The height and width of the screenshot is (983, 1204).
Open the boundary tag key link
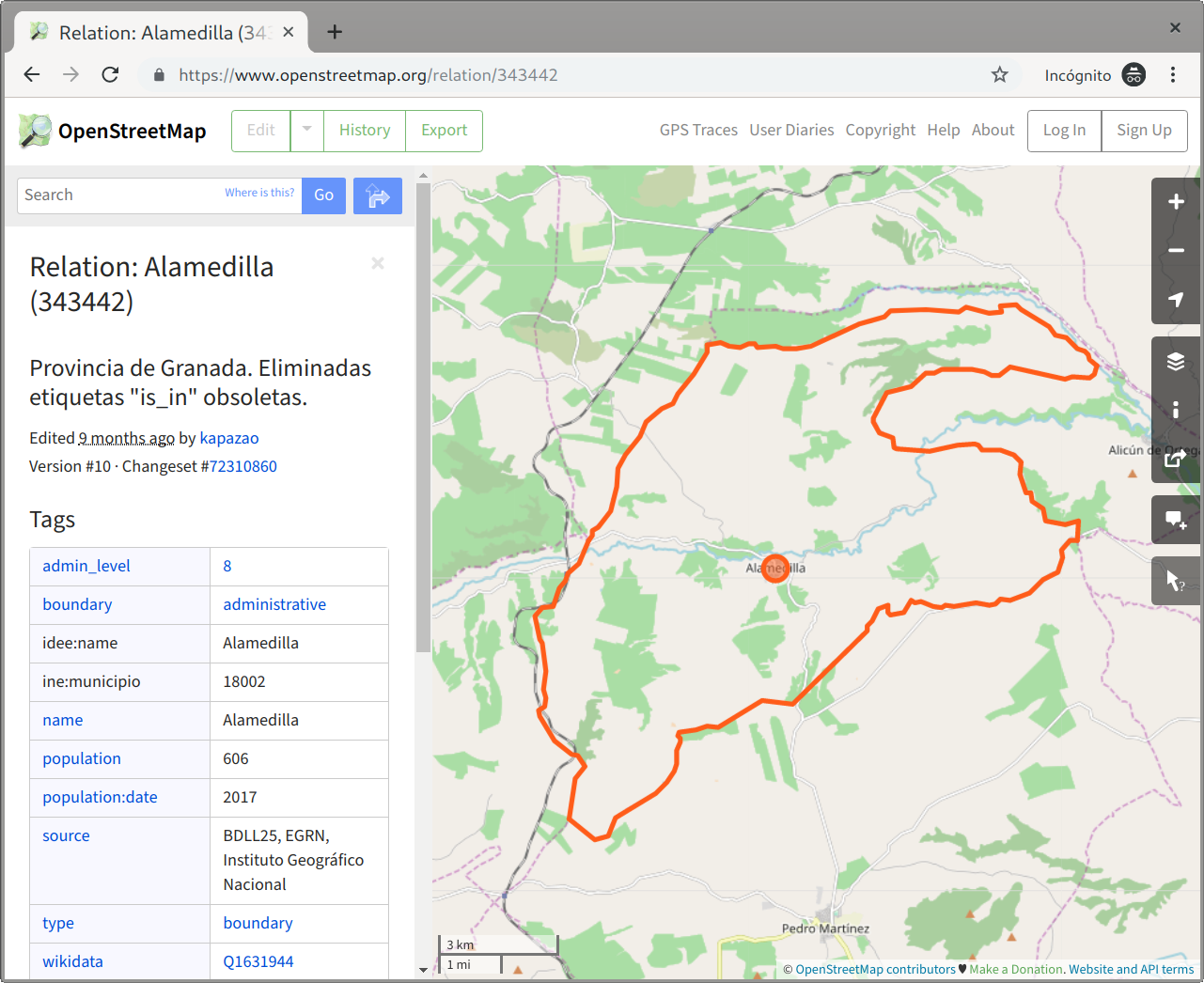77,604
